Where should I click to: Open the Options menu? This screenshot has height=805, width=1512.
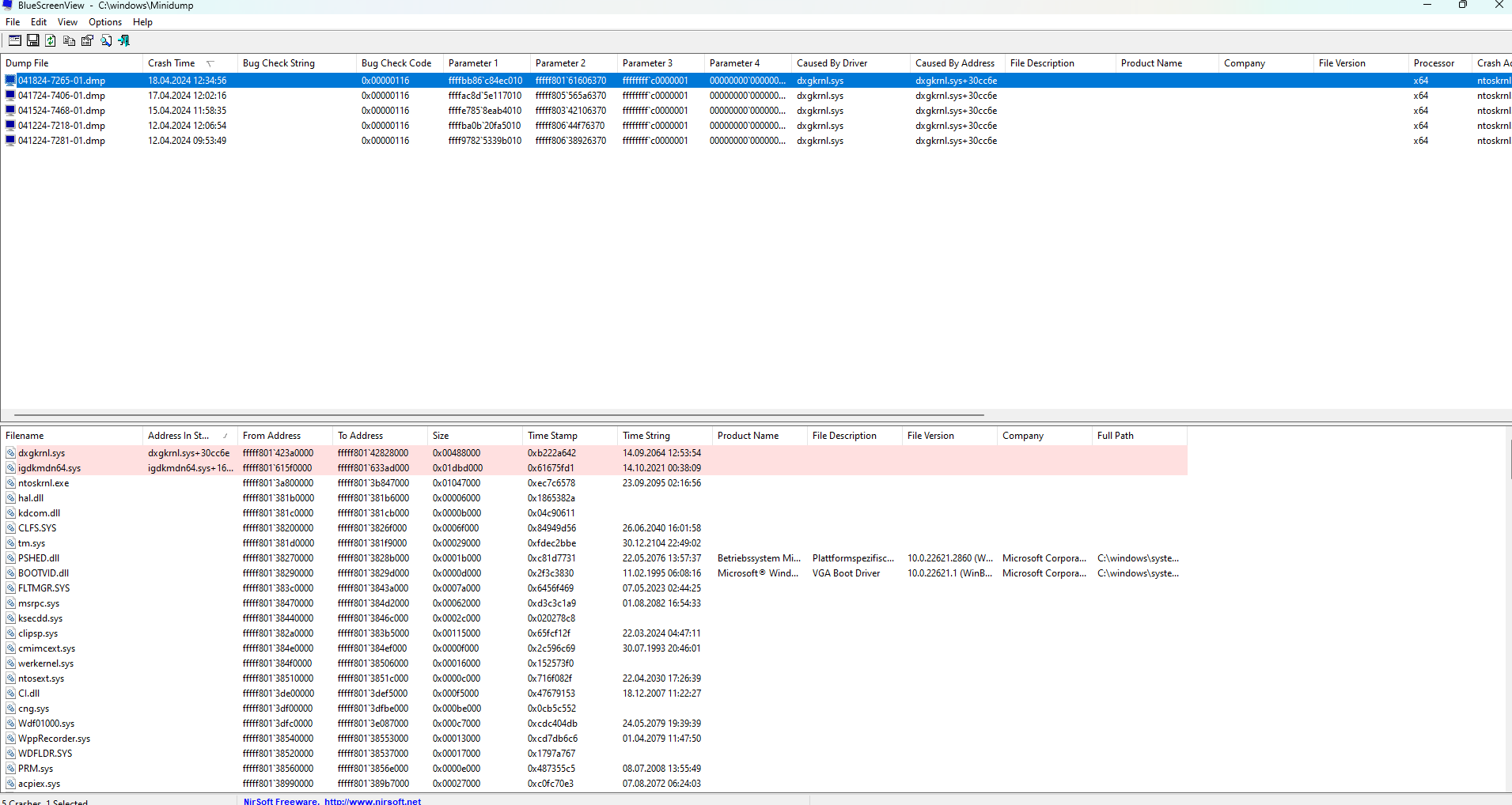(x=104, y=22)
